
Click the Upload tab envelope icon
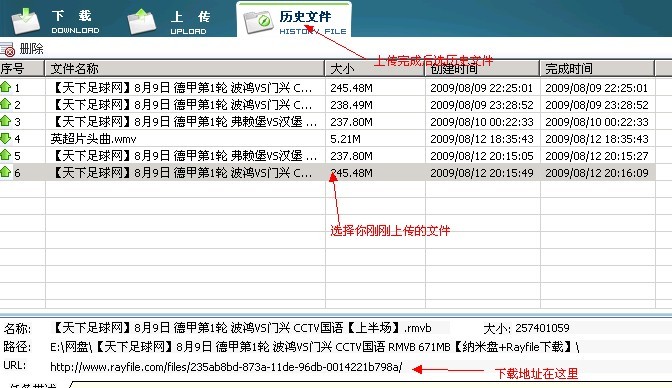click(142, 21)
